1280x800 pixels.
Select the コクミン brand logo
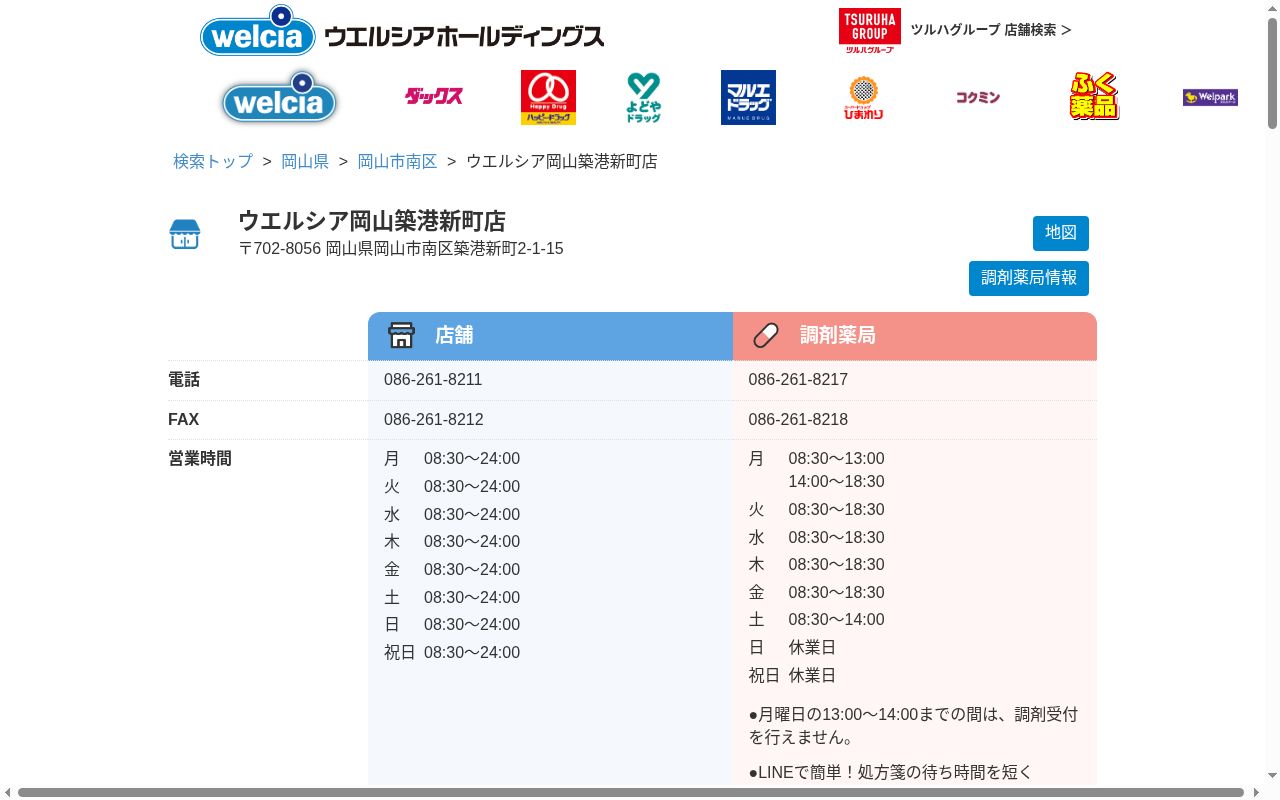977,97
